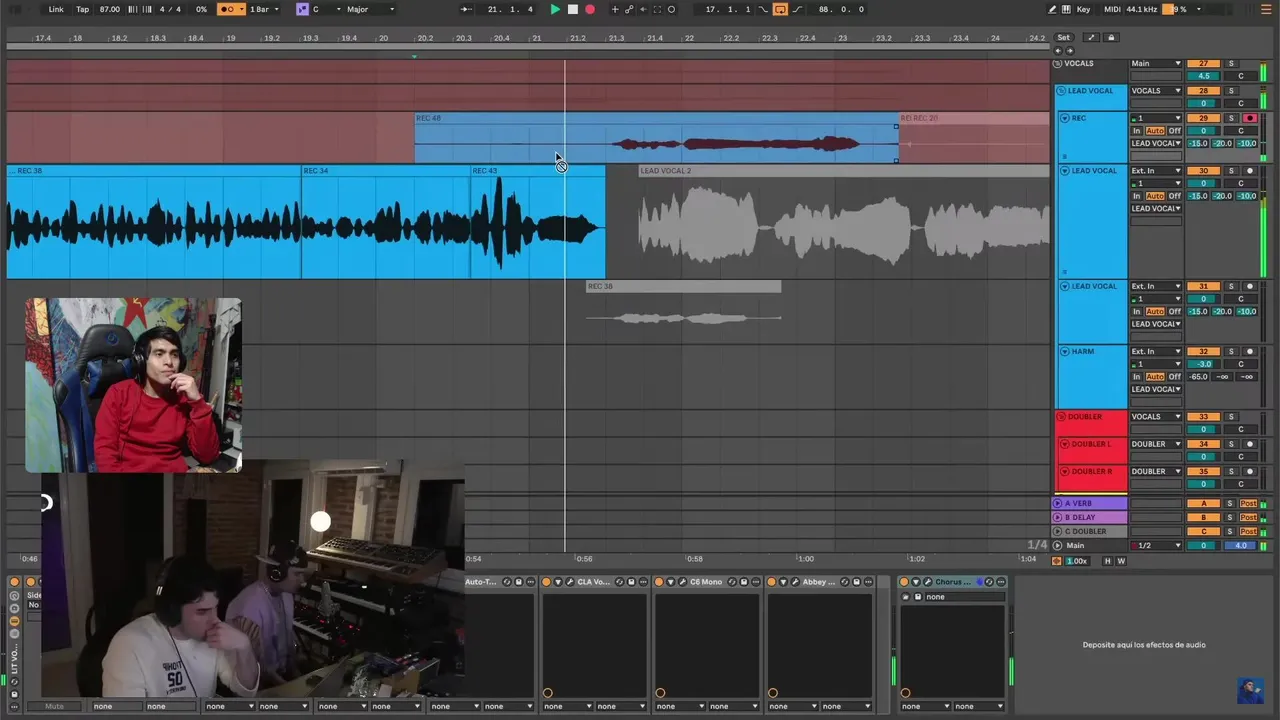1280x720 pixels.
Task: Toggle the follow playback arrow icon
Action: tap(466, 9)
